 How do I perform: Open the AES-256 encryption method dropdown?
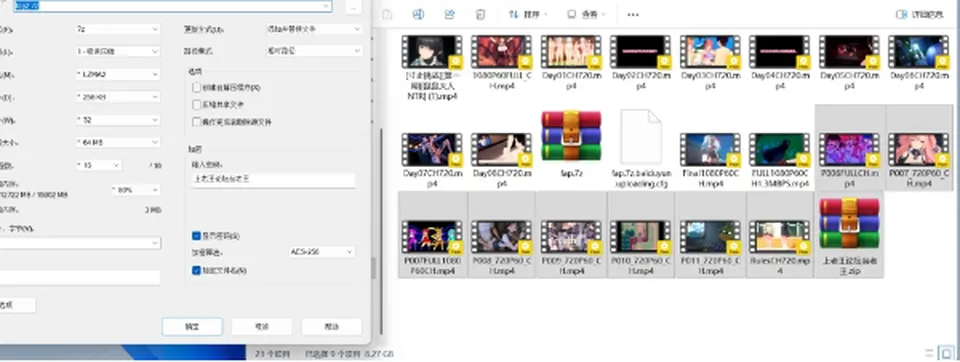[321, 252]
